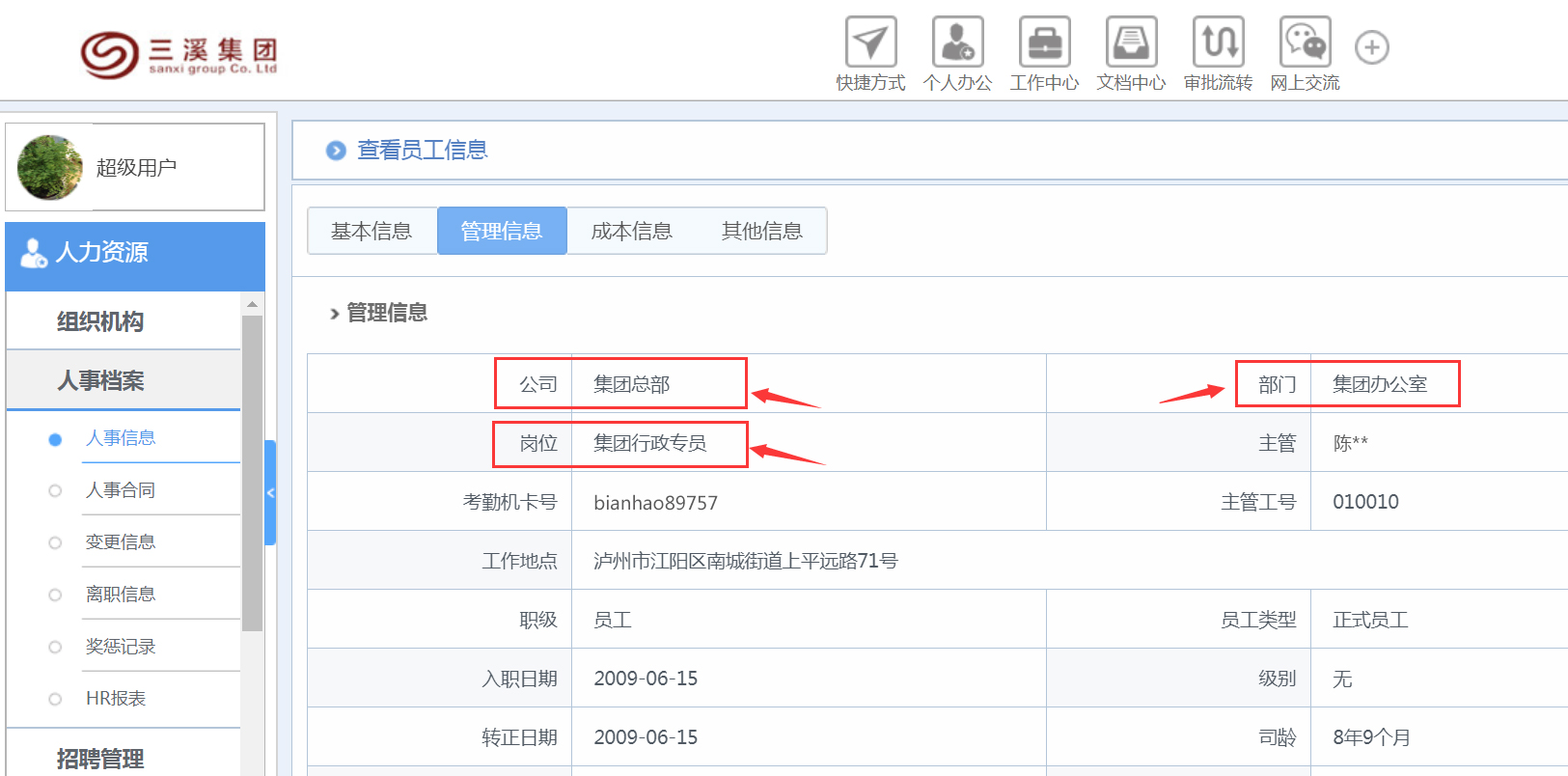
Task: Select the 离职信息 radio bullet
Action: coord(55,596)
